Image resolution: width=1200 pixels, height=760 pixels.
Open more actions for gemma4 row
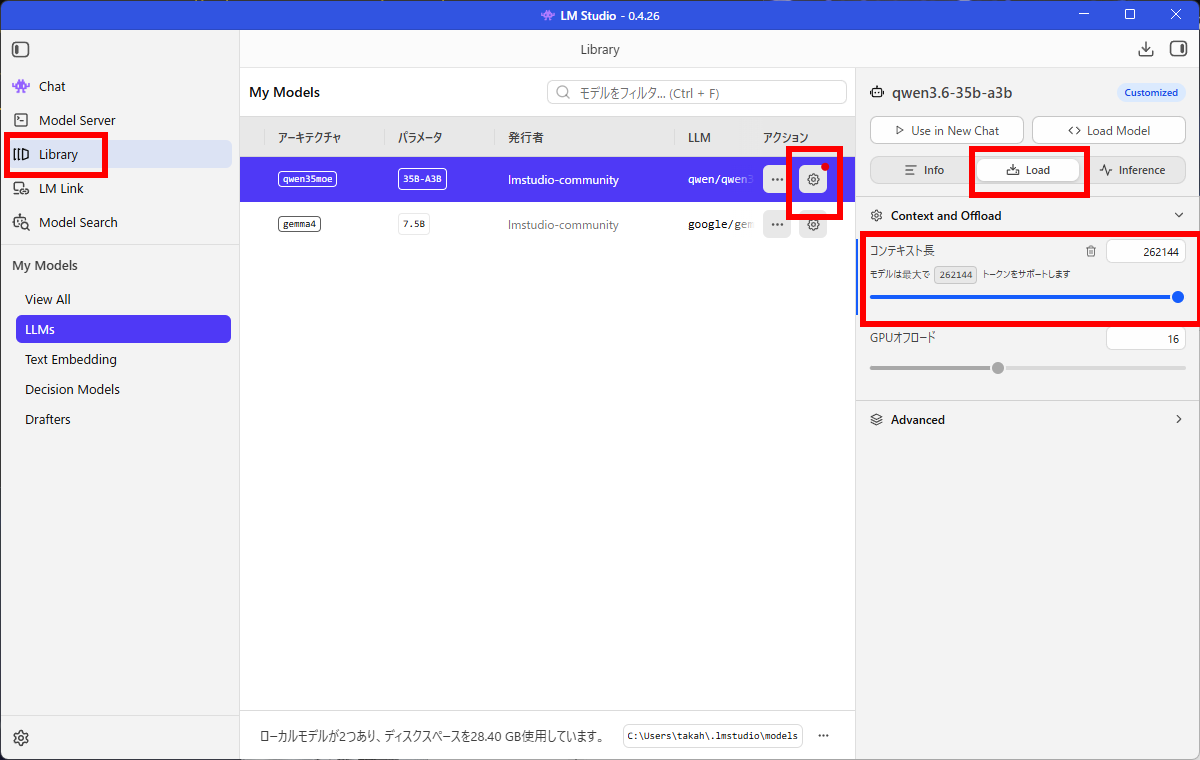coord(777,224)
